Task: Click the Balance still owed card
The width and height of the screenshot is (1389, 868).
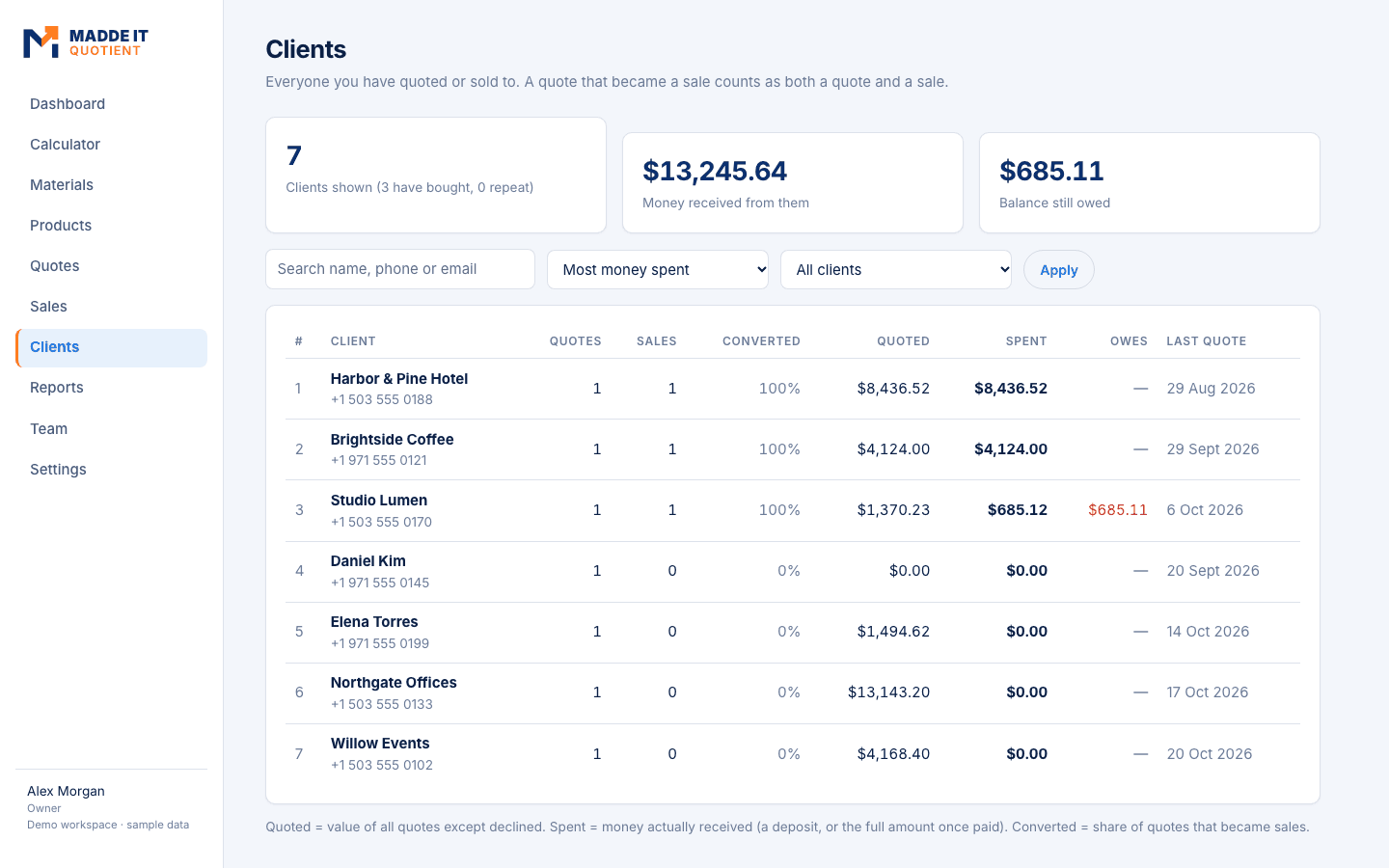Action: tap(1150, 182)
